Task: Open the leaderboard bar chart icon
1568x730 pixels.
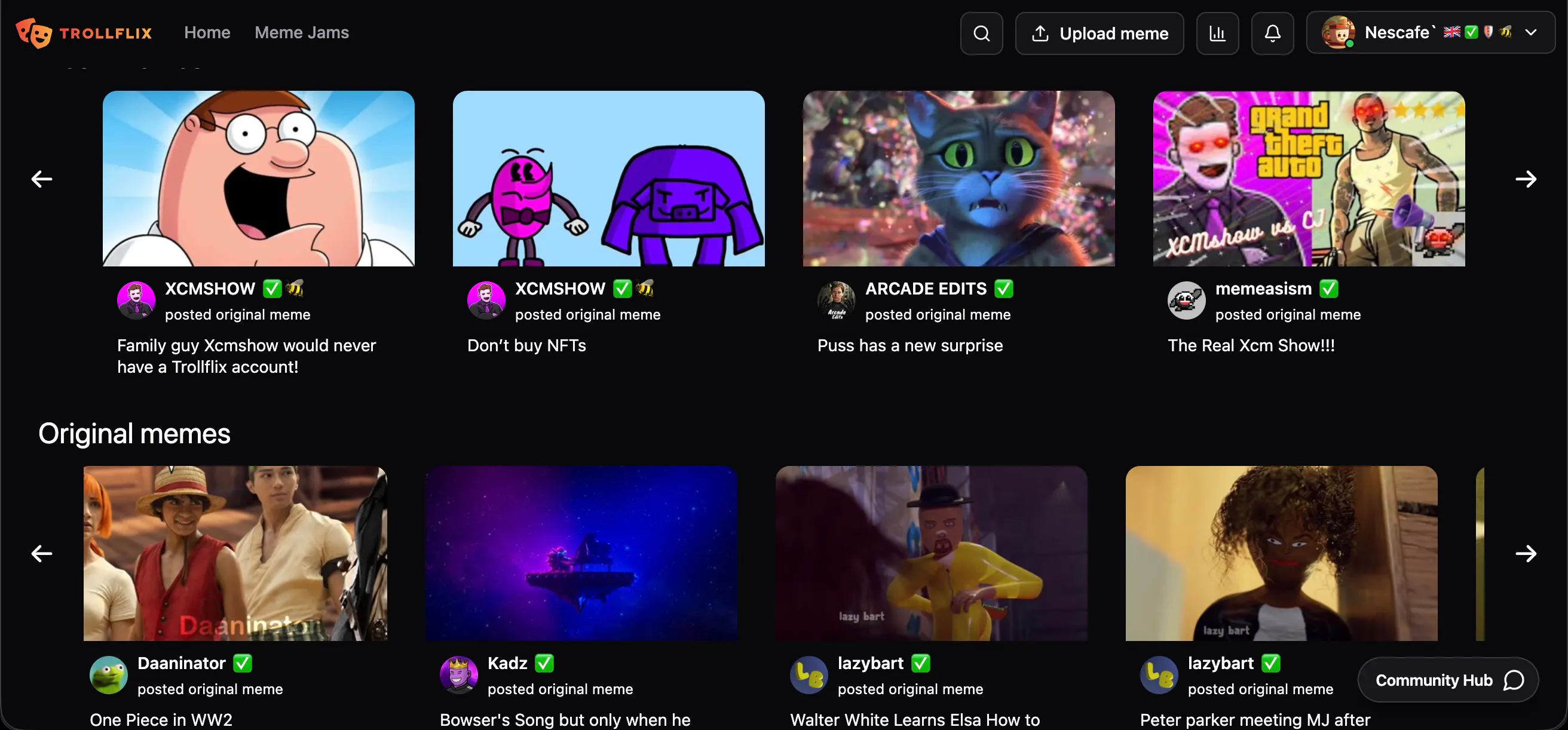Action: click(x=1217, y=33)
